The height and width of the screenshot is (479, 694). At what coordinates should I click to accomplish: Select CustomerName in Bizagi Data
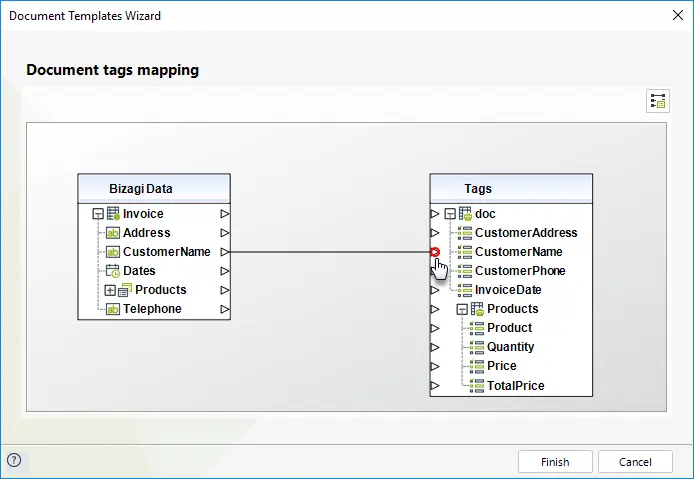coord(167,252)
